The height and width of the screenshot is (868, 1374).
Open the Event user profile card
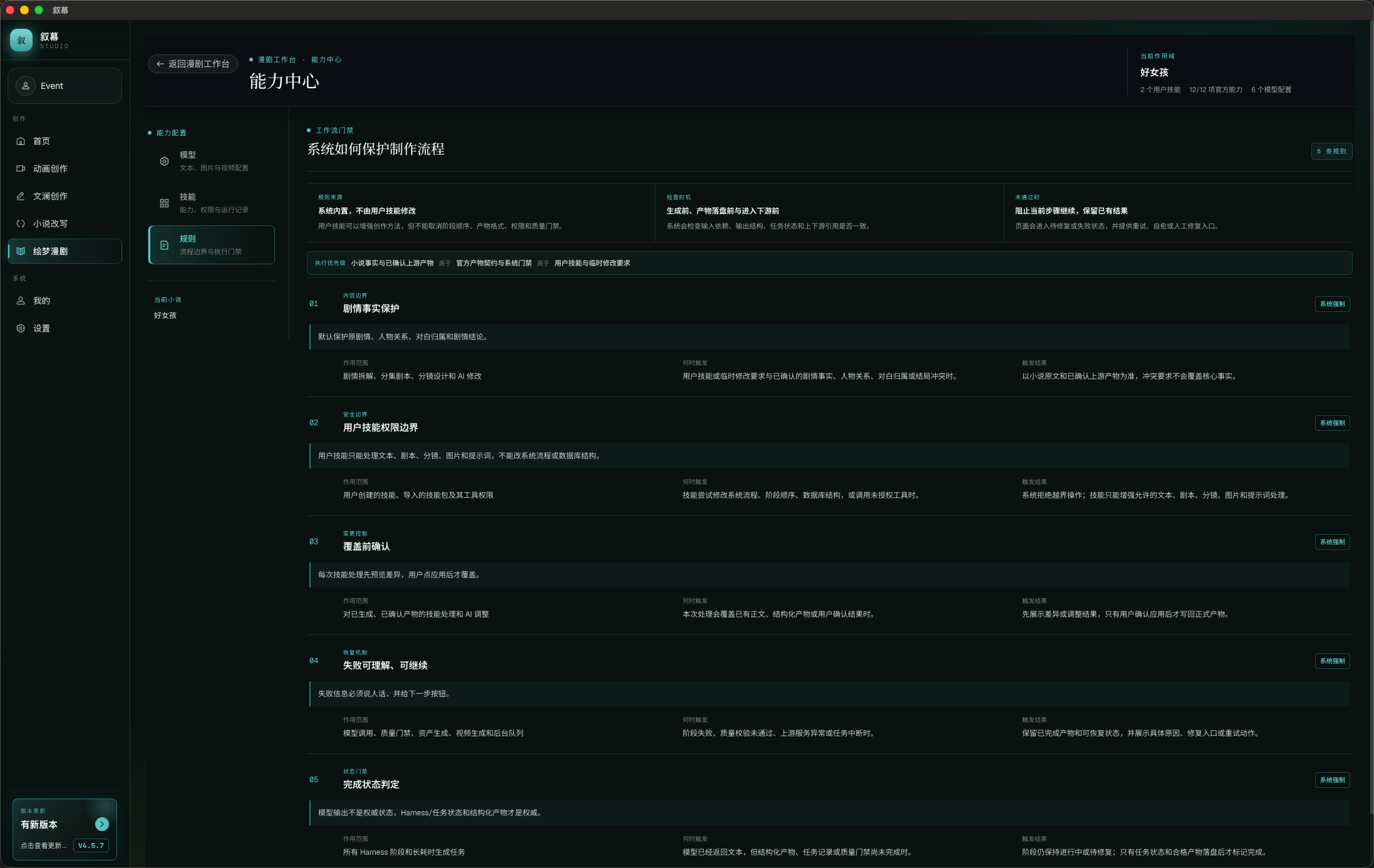click(x=65, y=86)
